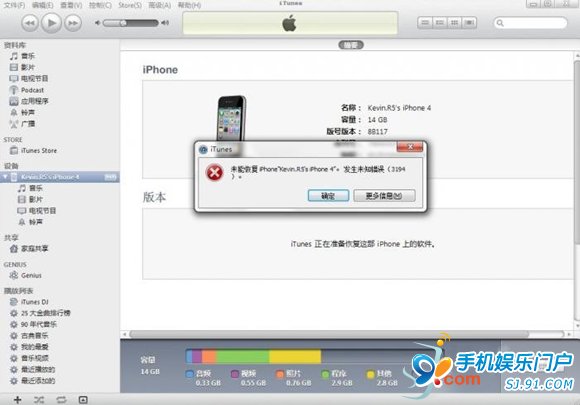
Task: Click the red error icon in the dialog
Action: coord(214,172)
